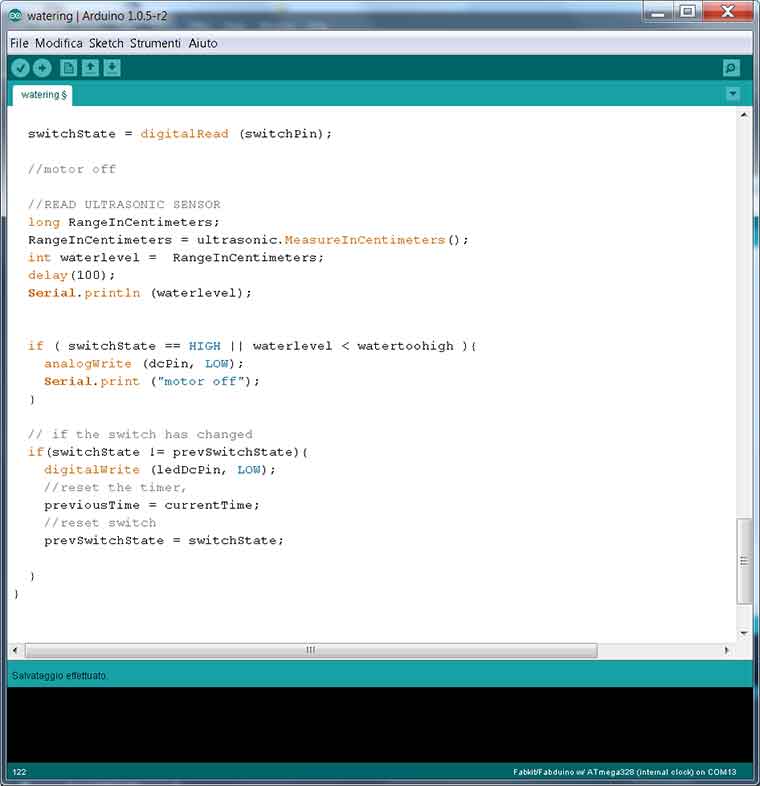Viewport: 760px width, 786px height.
Task: Click the MeasureInCentimeters method name
Action: pos(364,240)
